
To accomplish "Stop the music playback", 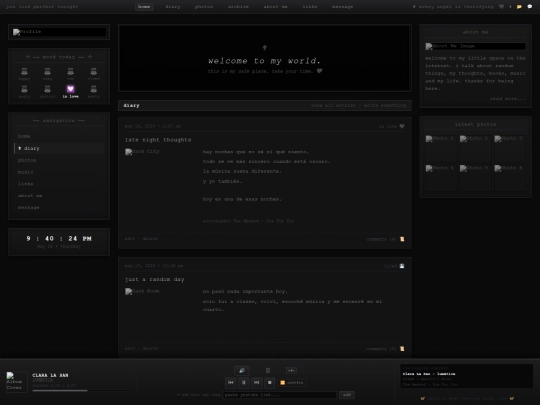I will 270,383.
